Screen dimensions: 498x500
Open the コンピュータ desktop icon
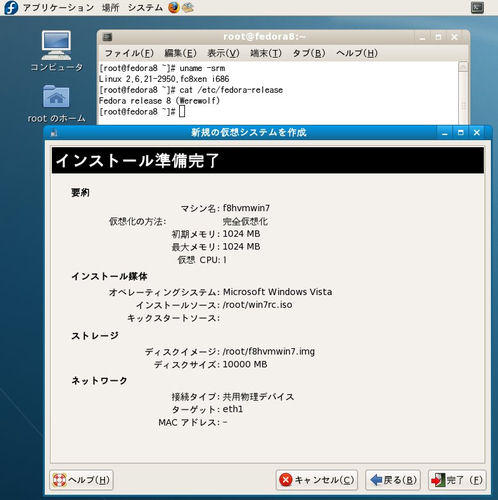56,51
